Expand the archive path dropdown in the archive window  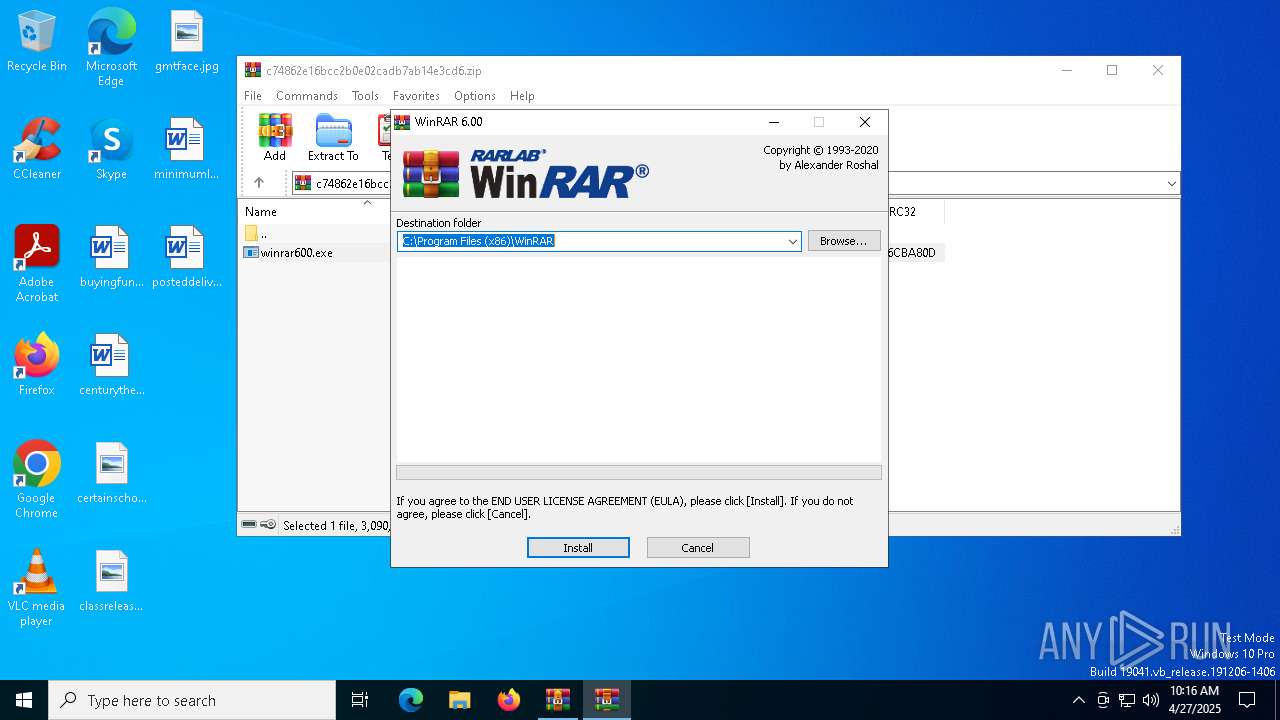[1171, 184]
